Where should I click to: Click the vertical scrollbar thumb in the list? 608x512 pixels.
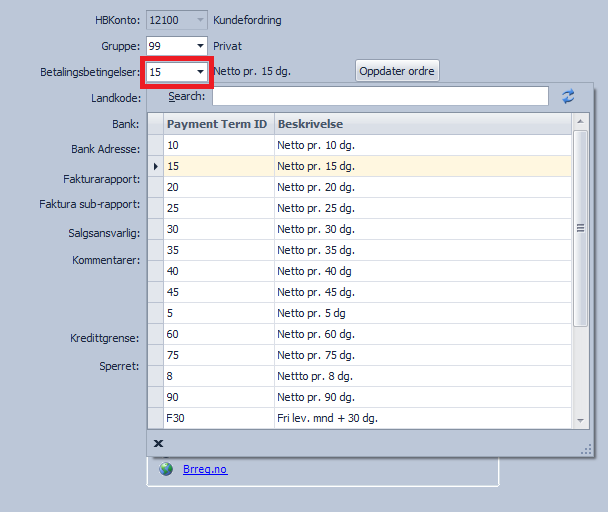pyautogui.click(x=581, y=228)
